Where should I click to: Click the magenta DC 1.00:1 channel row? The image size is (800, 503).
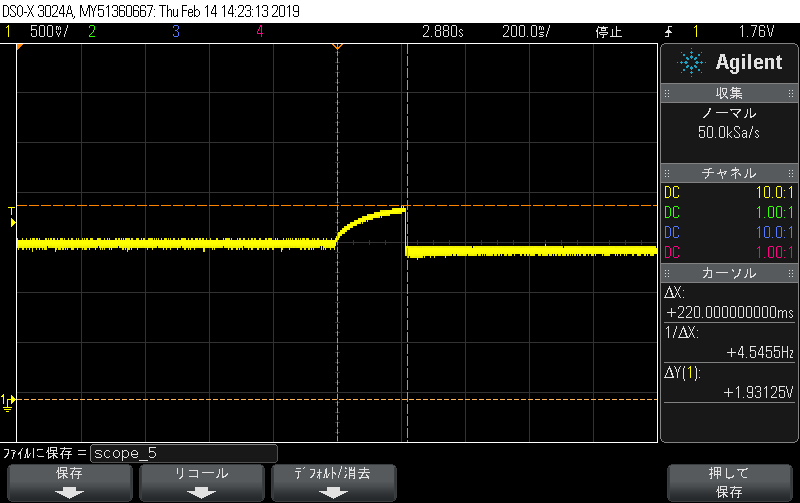(x=729, y=252)
